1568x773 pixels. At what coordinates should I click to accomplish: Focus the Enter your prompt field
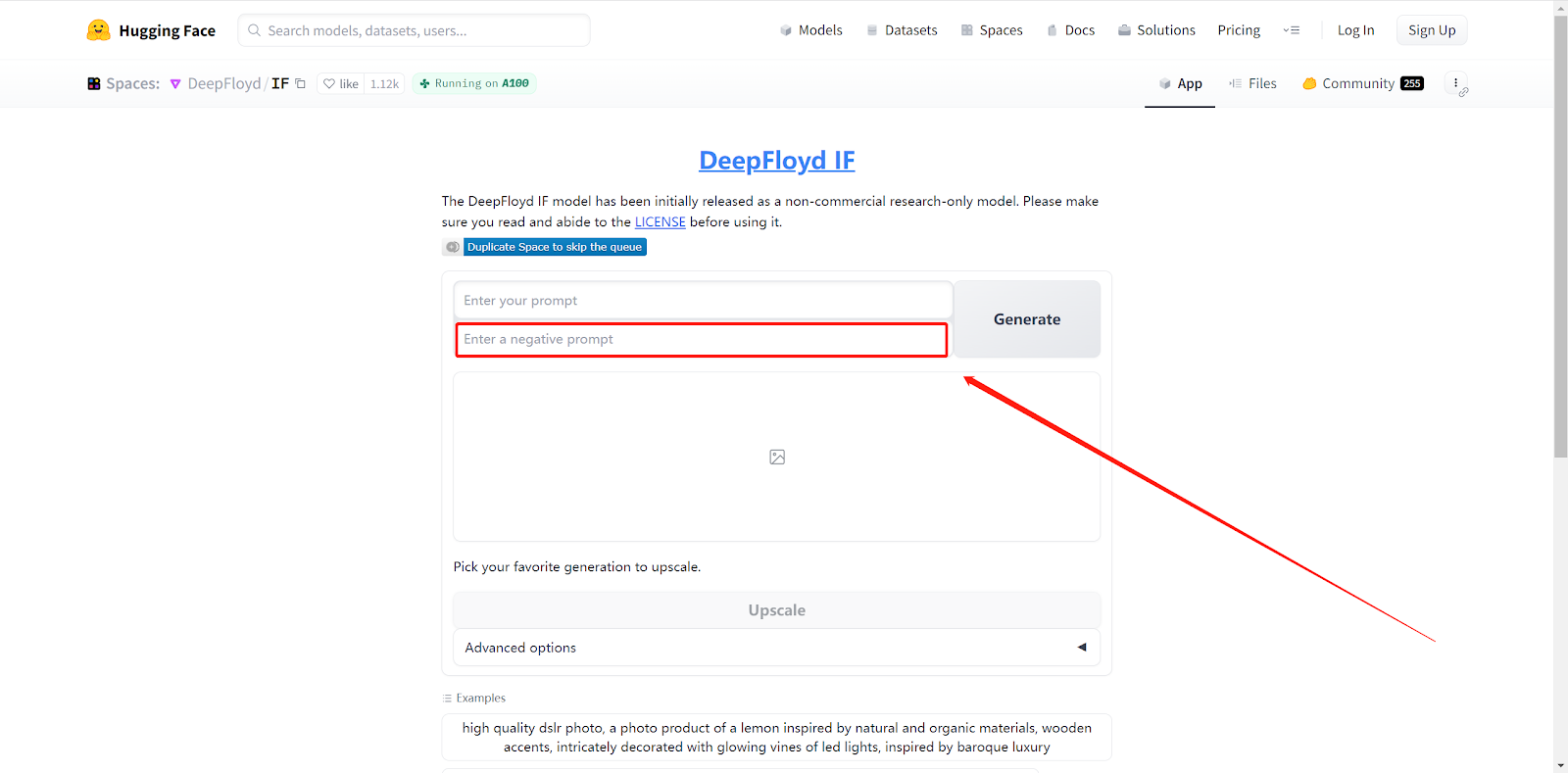click(x=703, y=300)
